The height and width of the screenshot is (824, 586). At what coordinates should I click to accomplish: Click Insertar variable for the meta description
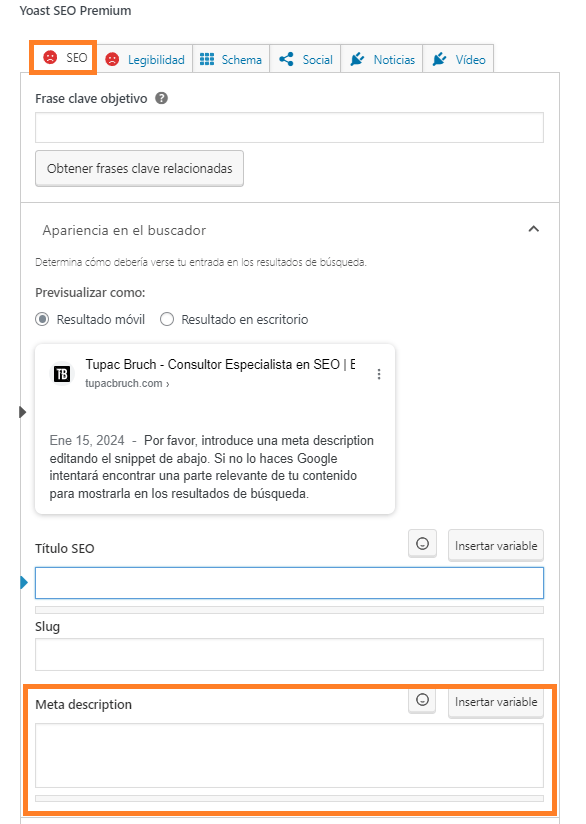pyautogui.click(x=495, y=700)
